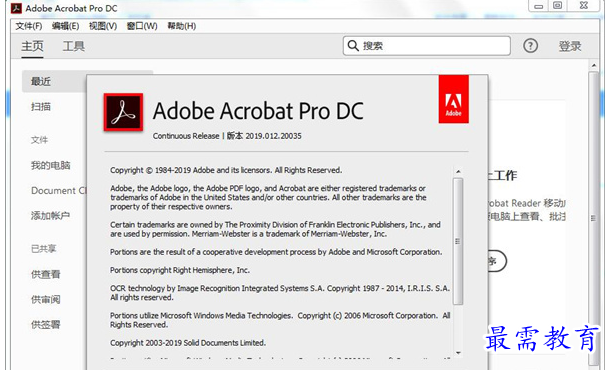The width and height of the screenshot is (607, 370).
Task: Click the Adobe Acrobat Pro DC heading
Action: click(x=258, y=111)
